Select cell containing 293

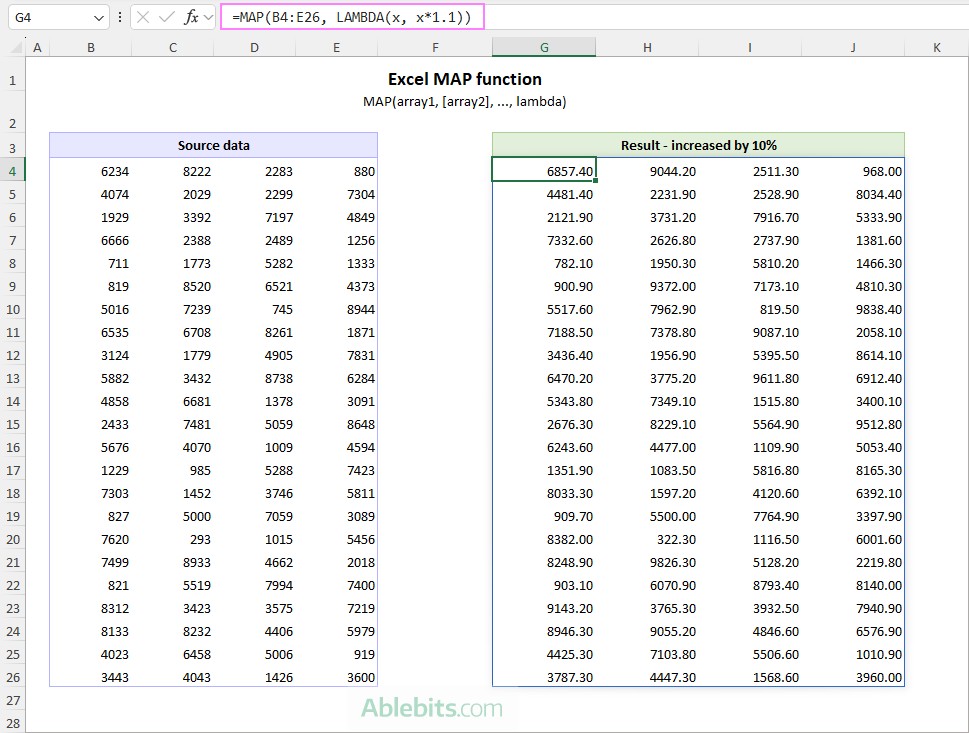click(173, 540)
